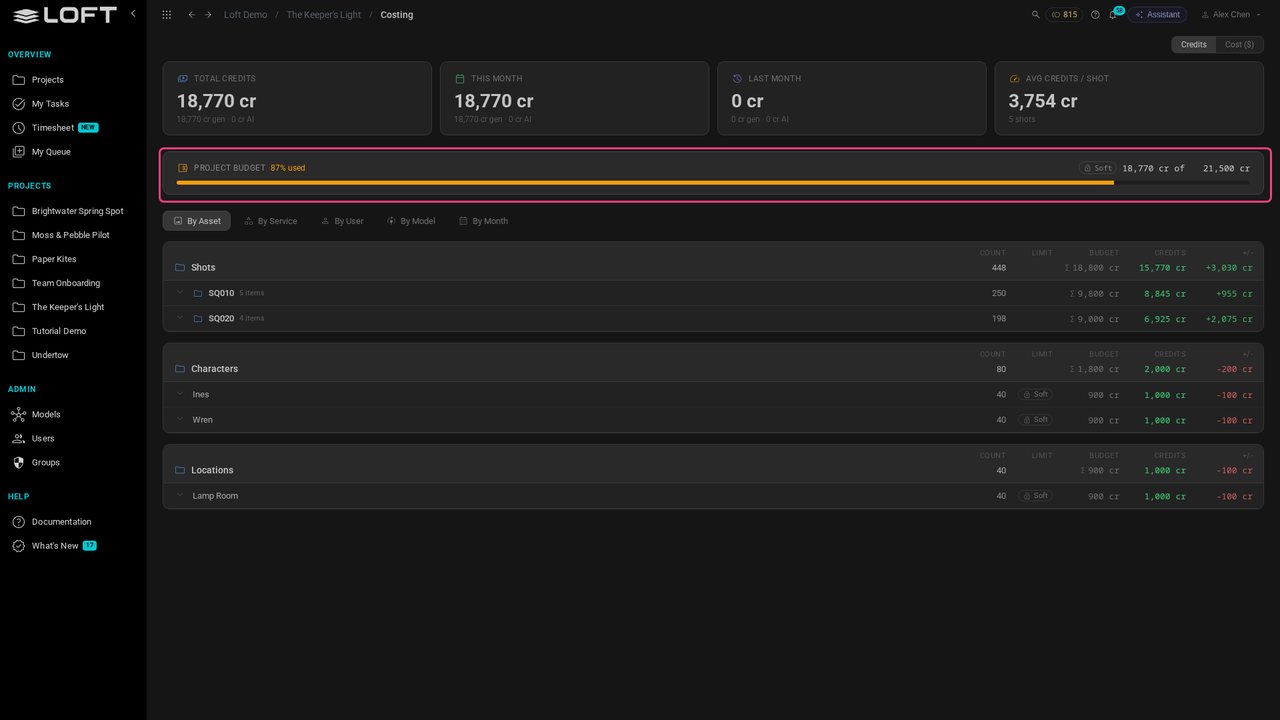Collapse the sidebar chevron
The image size is (1280, 720).
[x=133, y=14]
